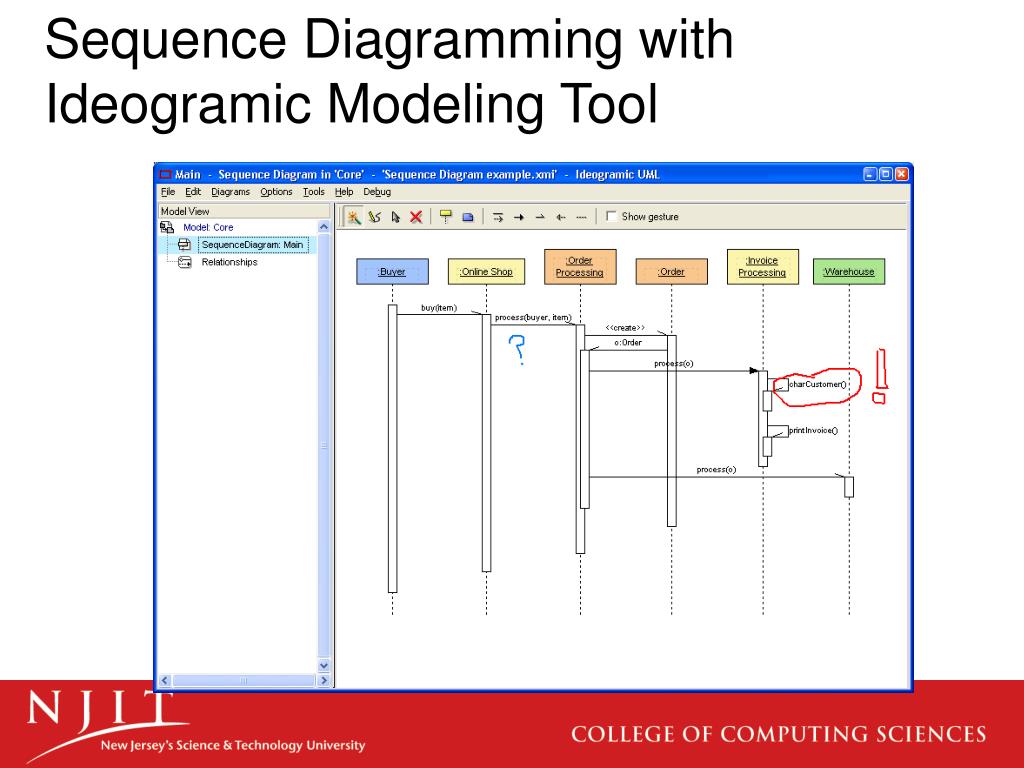The width and height of the screenshot is (1024, 768).
Task: Select the dashed line tool
Action: [x=581, y=217]
